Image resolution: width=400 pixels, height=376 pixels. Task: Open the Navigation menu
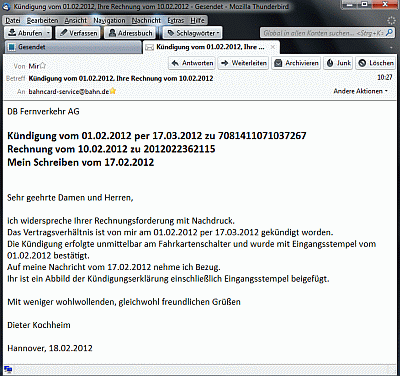pyautogui.click(x=109, y=21)
